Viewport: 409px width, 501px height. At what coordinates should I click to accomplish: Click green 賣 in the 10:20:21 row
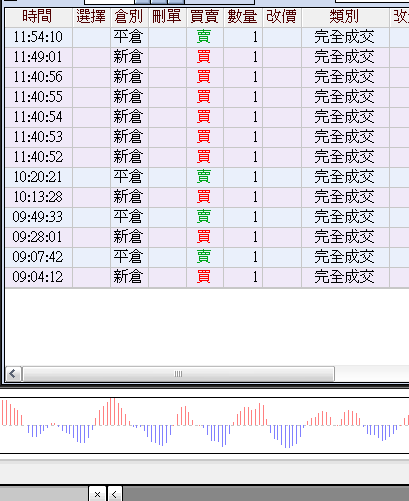(204, 177)
